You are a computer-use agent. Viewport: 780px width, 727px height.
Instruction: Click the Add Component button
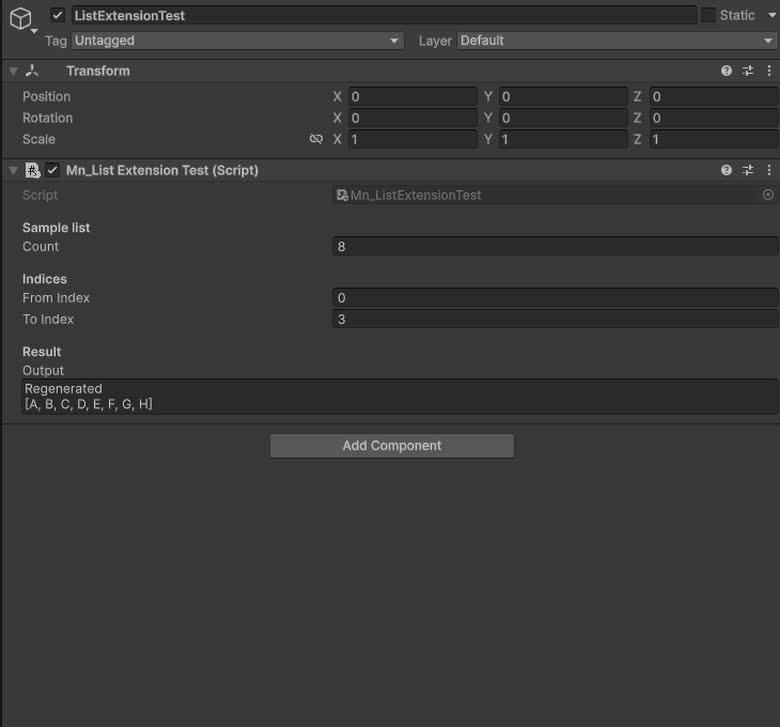coord(392,445)
